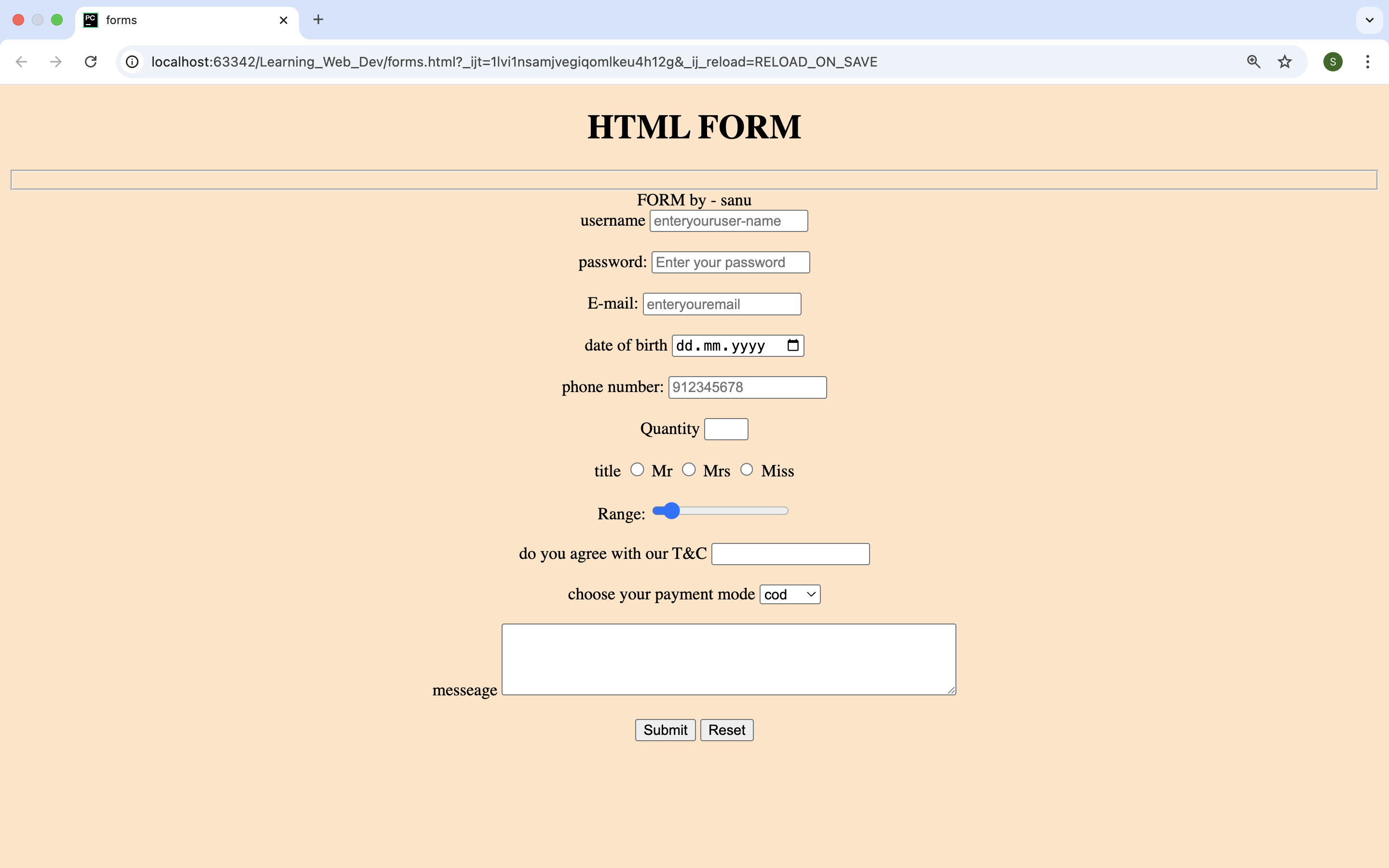Click the site info icon in address bar

click(x=132, y=61)
